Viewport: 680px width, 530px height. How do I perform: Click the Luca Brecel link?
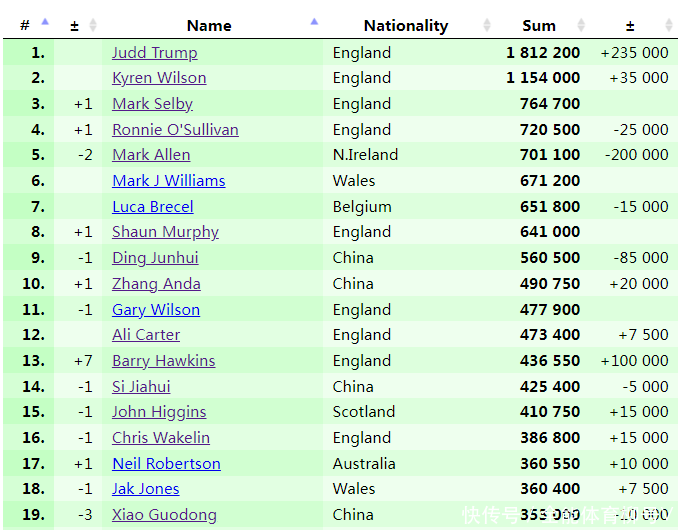(152, 206)
